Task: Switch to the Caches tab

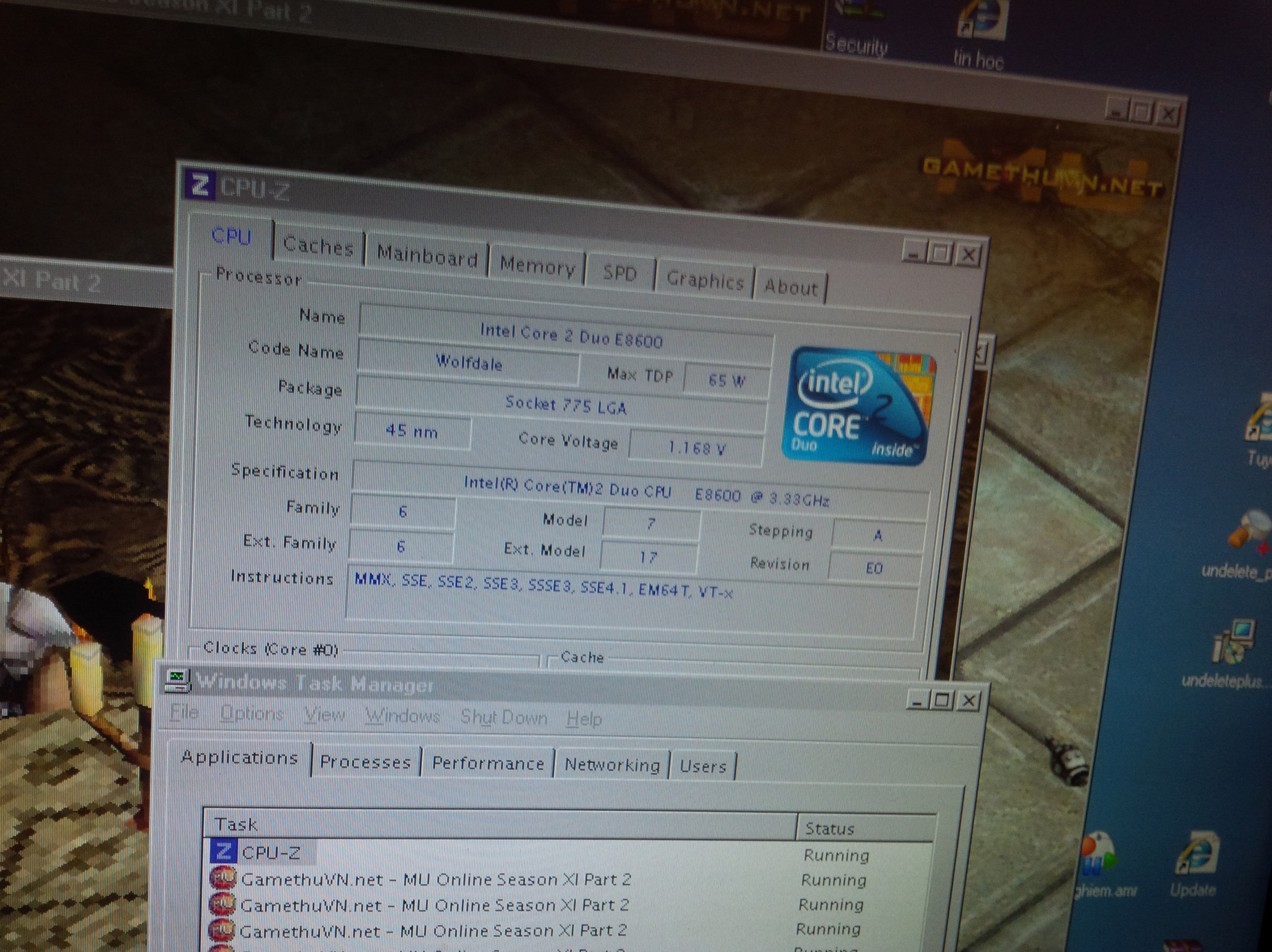Action: tap(318, 246)
